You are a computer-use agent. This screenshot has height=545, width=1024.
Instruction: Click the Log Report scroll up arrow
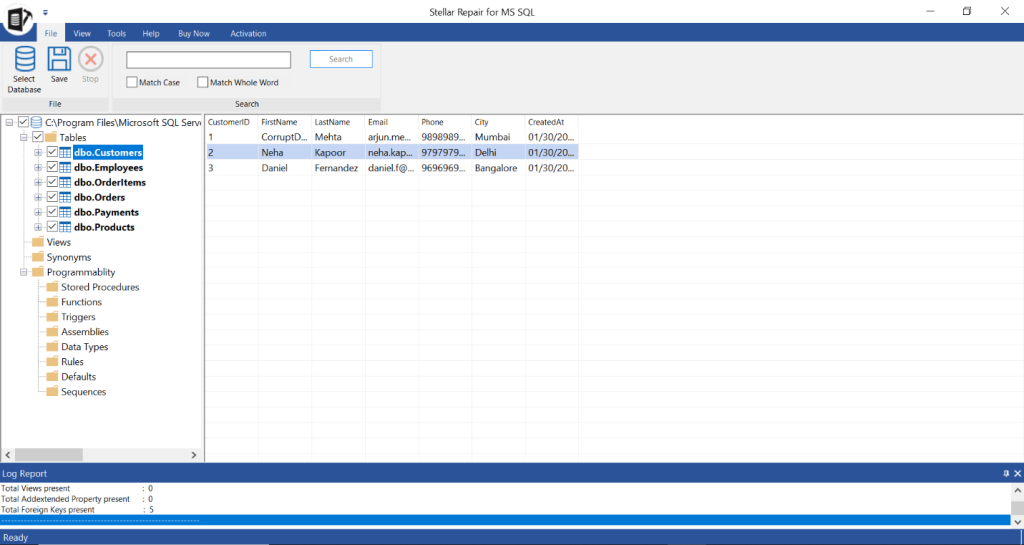[1017, 490]
